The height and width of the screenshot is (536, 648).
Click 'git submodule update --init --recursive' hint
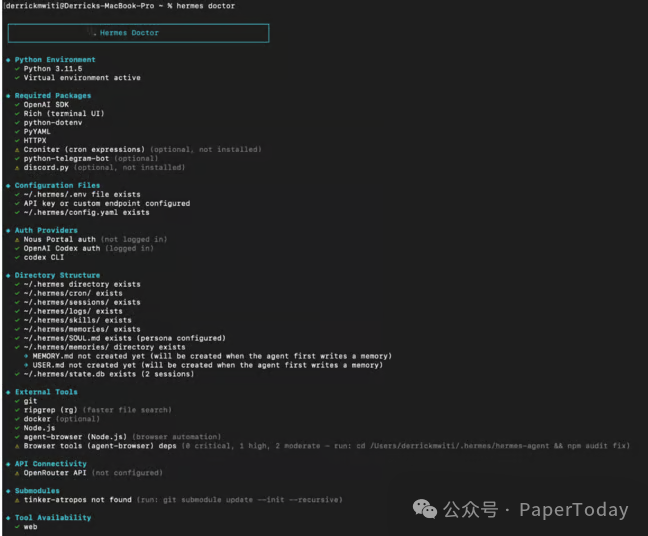pyautogui.click(x=250, y=500)
